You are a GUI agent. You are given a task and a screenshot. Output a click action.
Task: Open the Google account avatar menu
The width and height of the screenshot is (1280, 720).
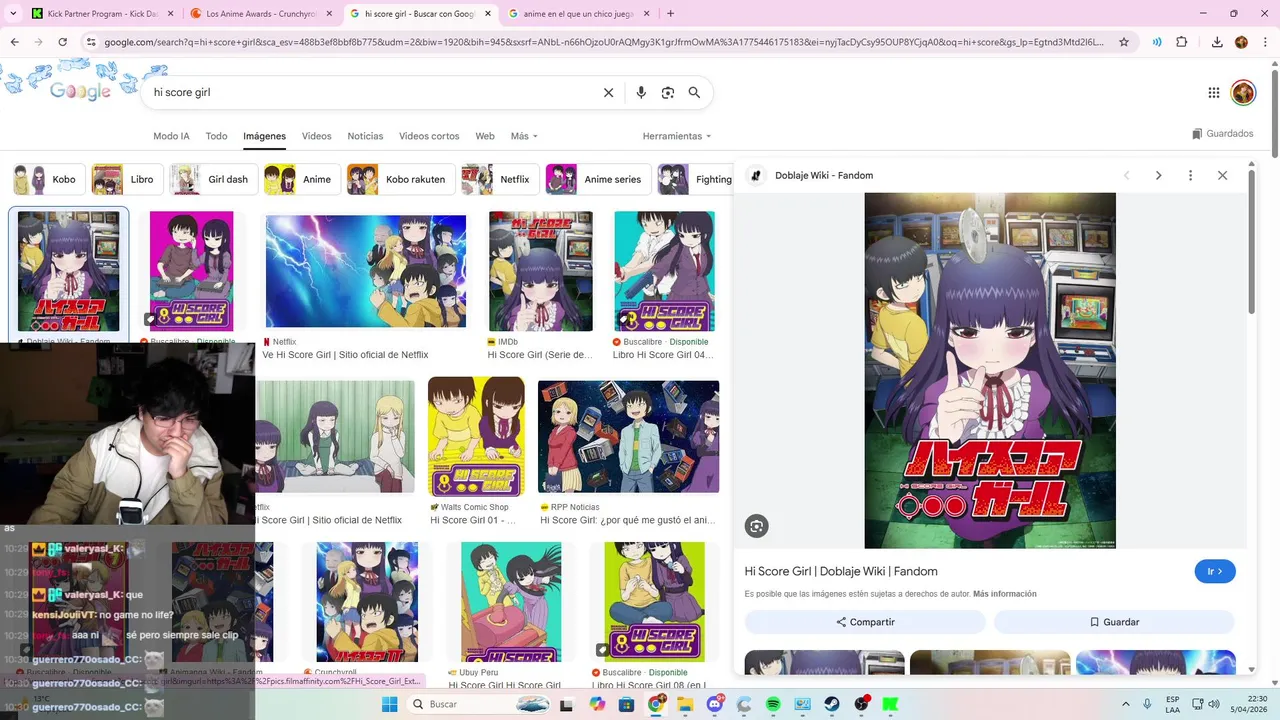[1243, 93]
